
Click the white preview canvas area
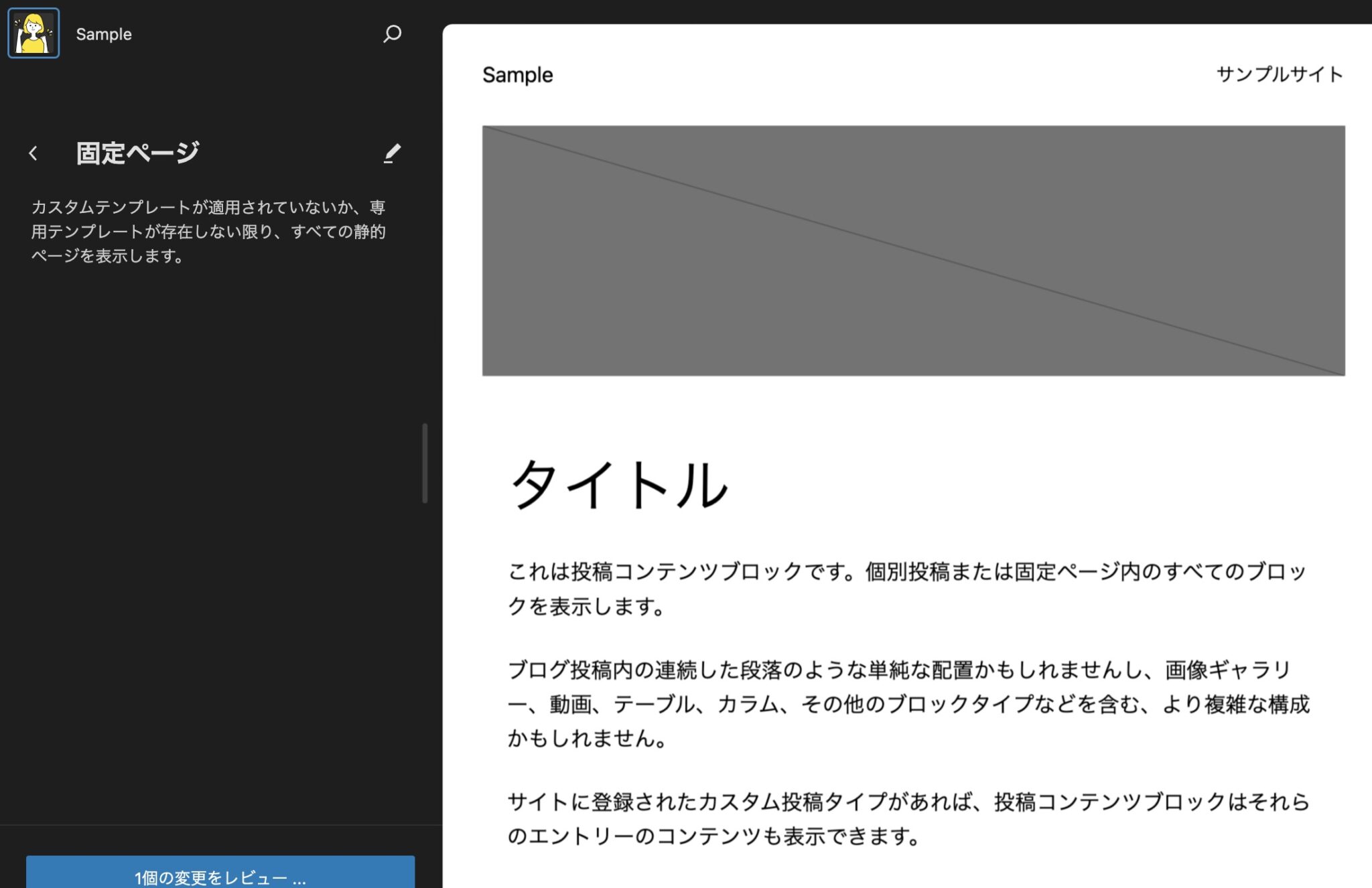click(904, 415)
